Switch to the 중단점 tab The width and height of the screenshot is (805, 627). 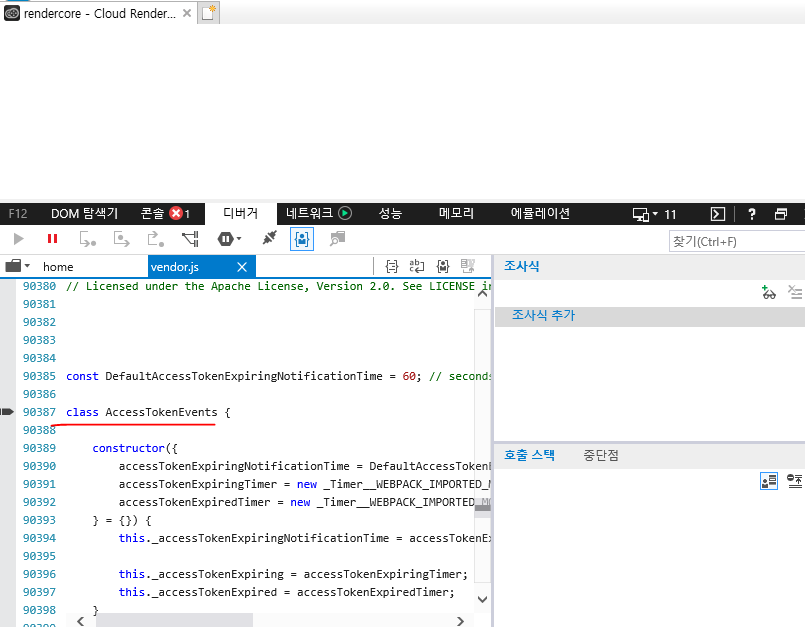coord(601,455)
